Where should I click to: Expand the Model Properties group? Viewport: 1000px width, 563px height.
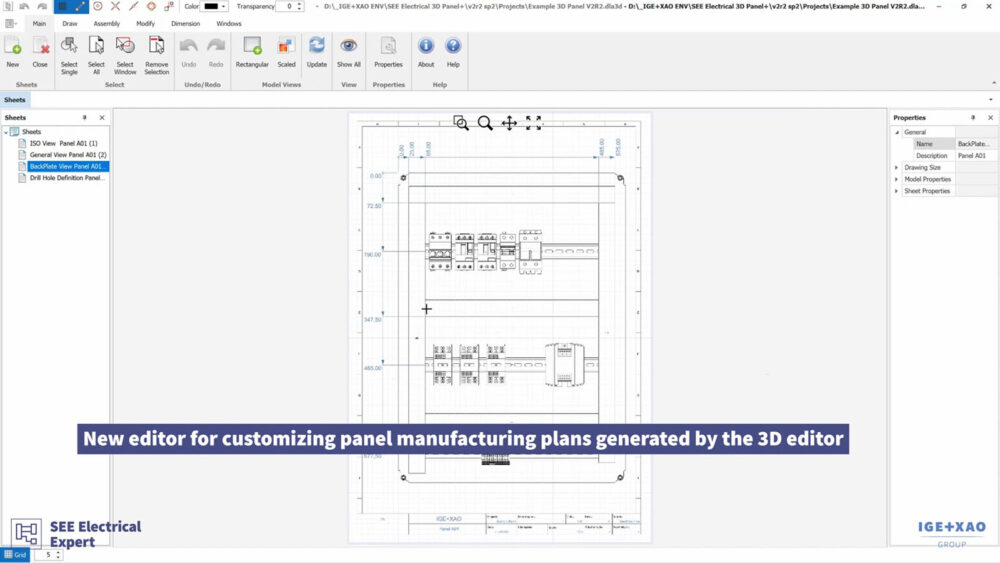tap(897, 180)
